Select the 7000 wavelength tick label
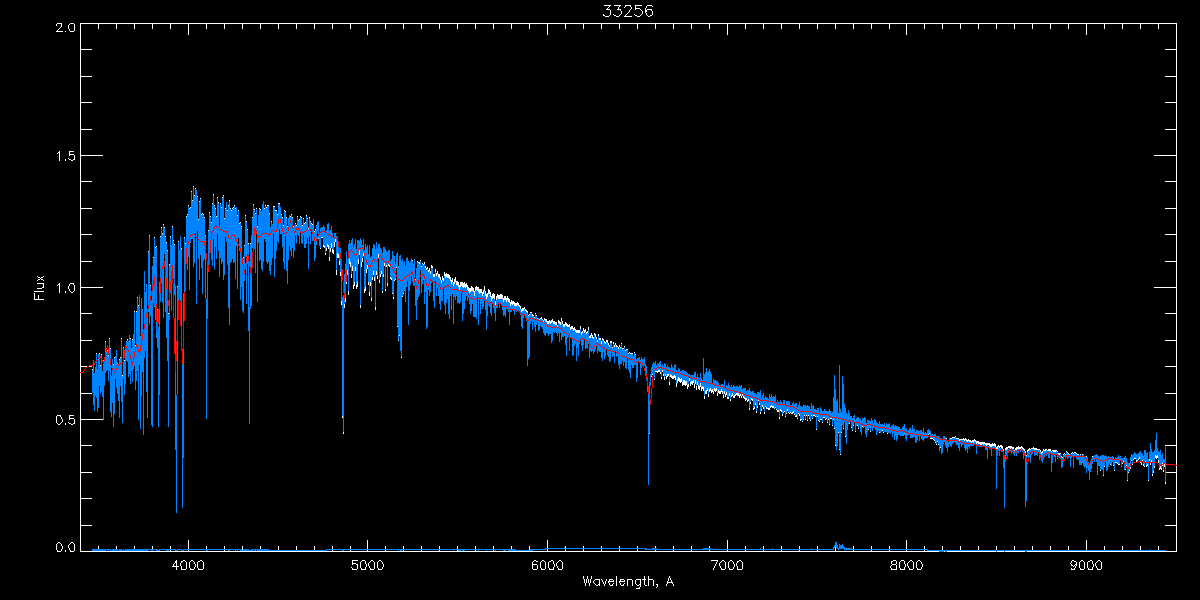Screen dimensions: 1200x600 pyautogui.click(x=727, y=564)
